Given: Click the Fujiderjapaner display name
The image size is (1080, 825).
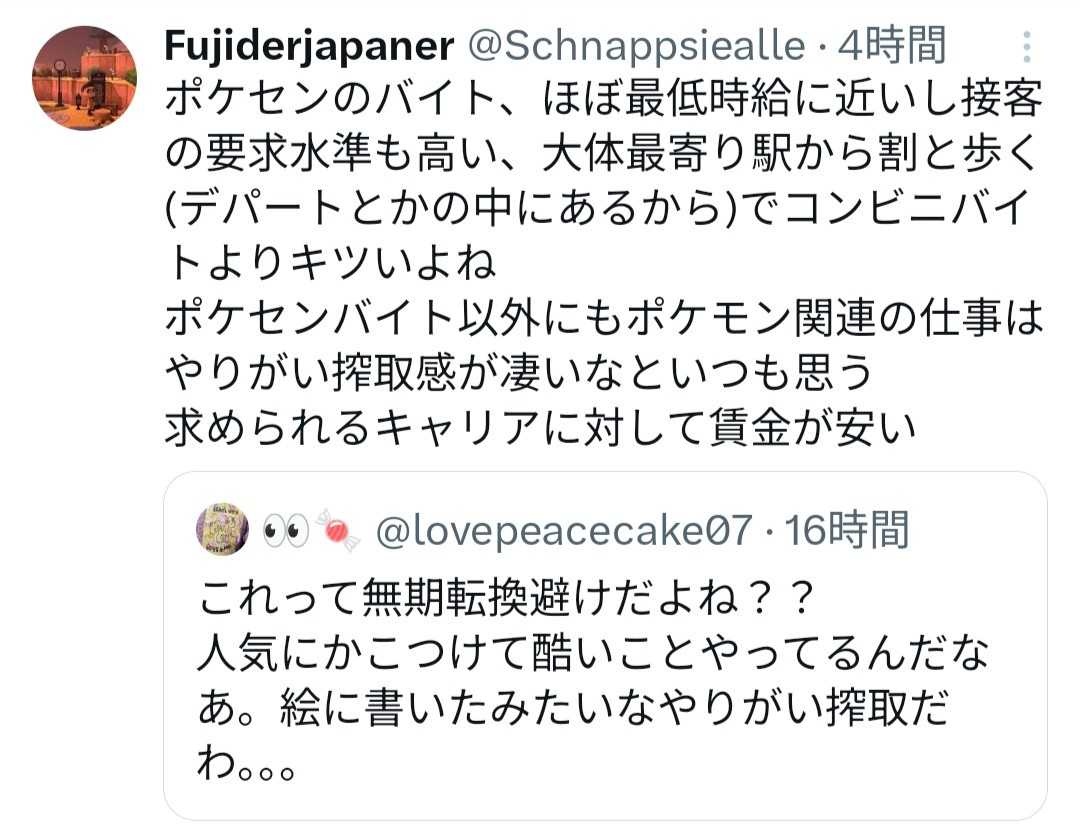Looking at the screenshot, I should click(x=309, y=45).
